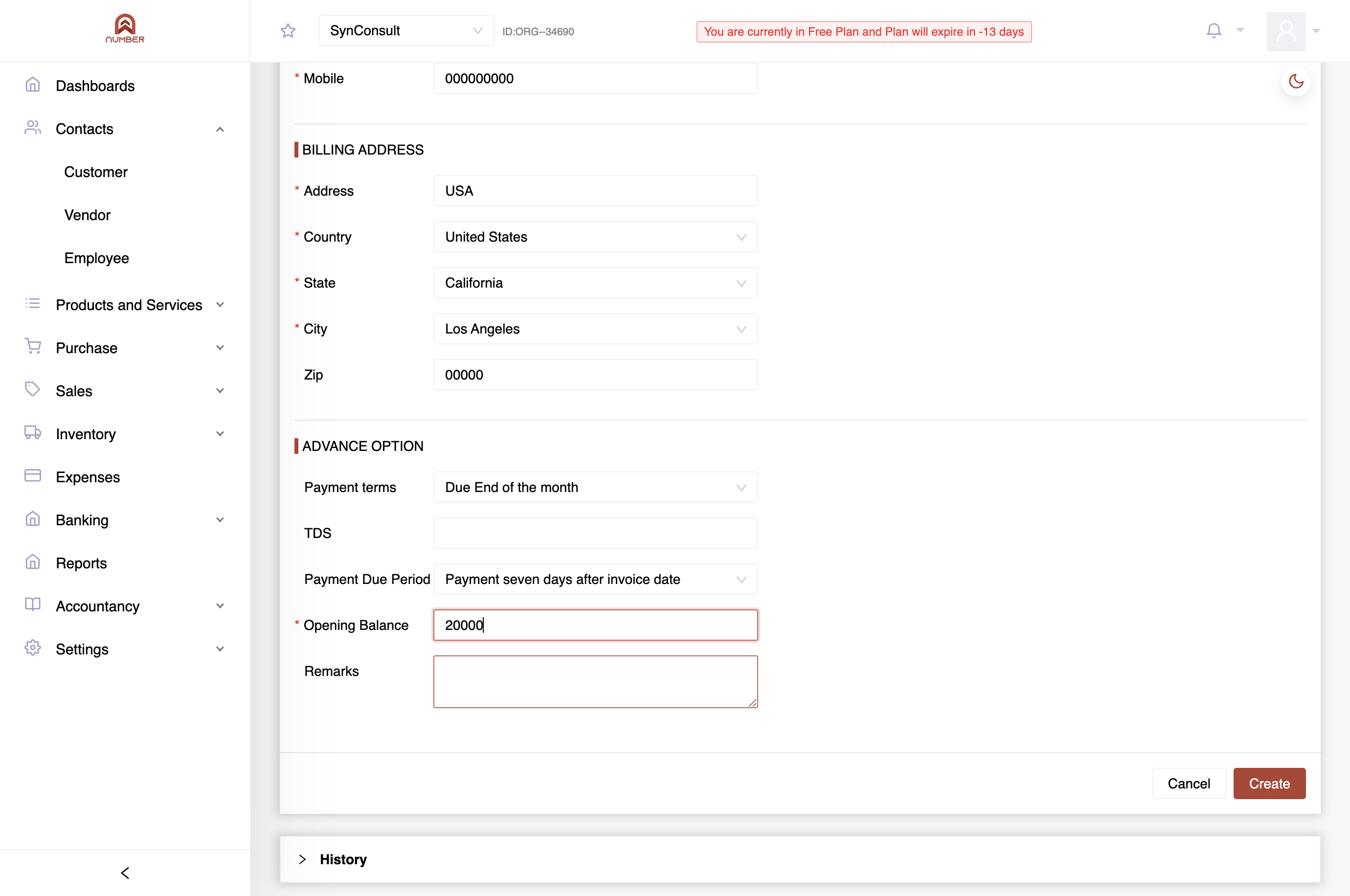The image size is (1350, 896).
Task: Open dropdown arrow next to notification bell
Action: pyautogui.click(x=1240, y=30)
